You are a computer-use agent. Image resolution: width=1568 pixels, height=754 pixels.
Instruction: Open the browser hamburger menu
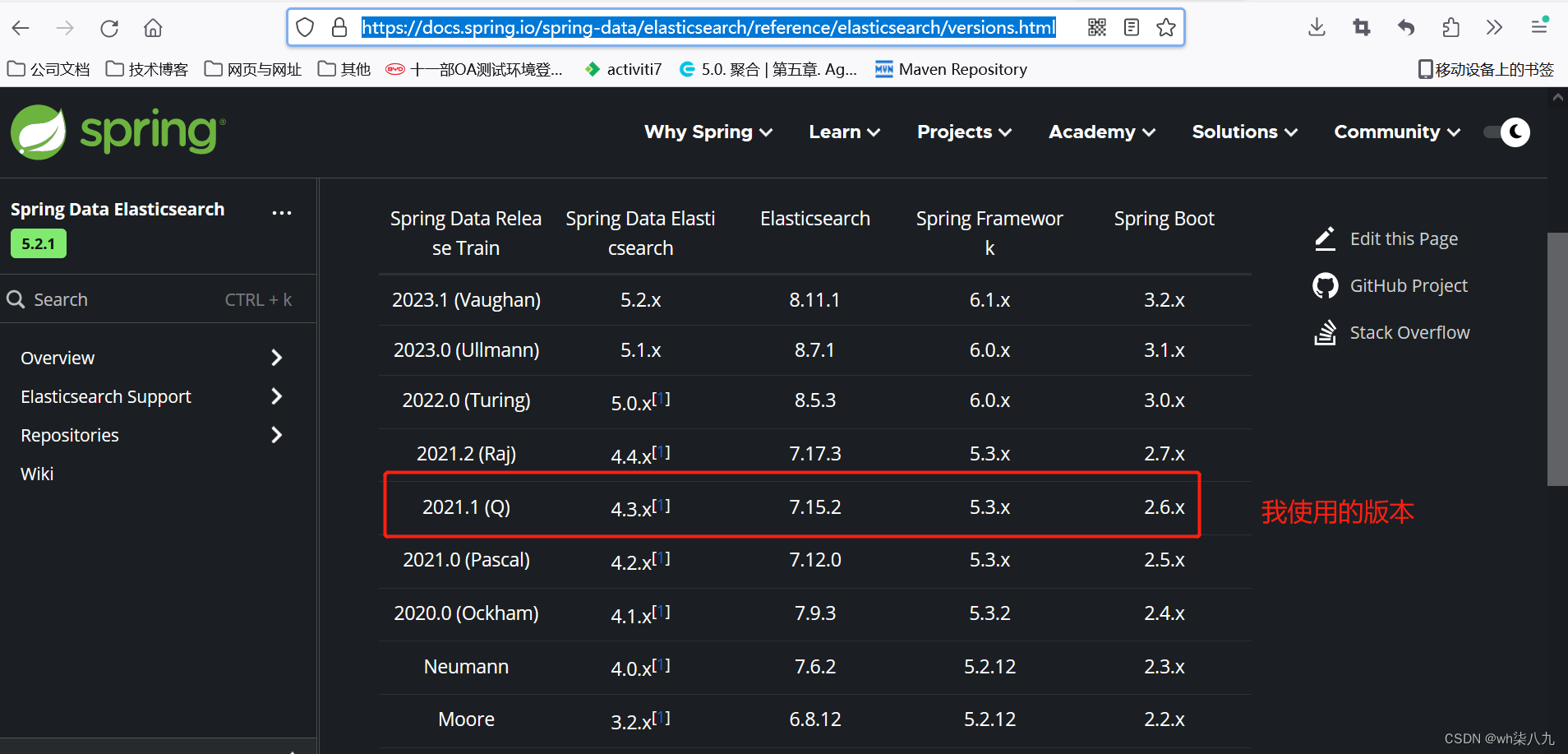(1539, 25)
